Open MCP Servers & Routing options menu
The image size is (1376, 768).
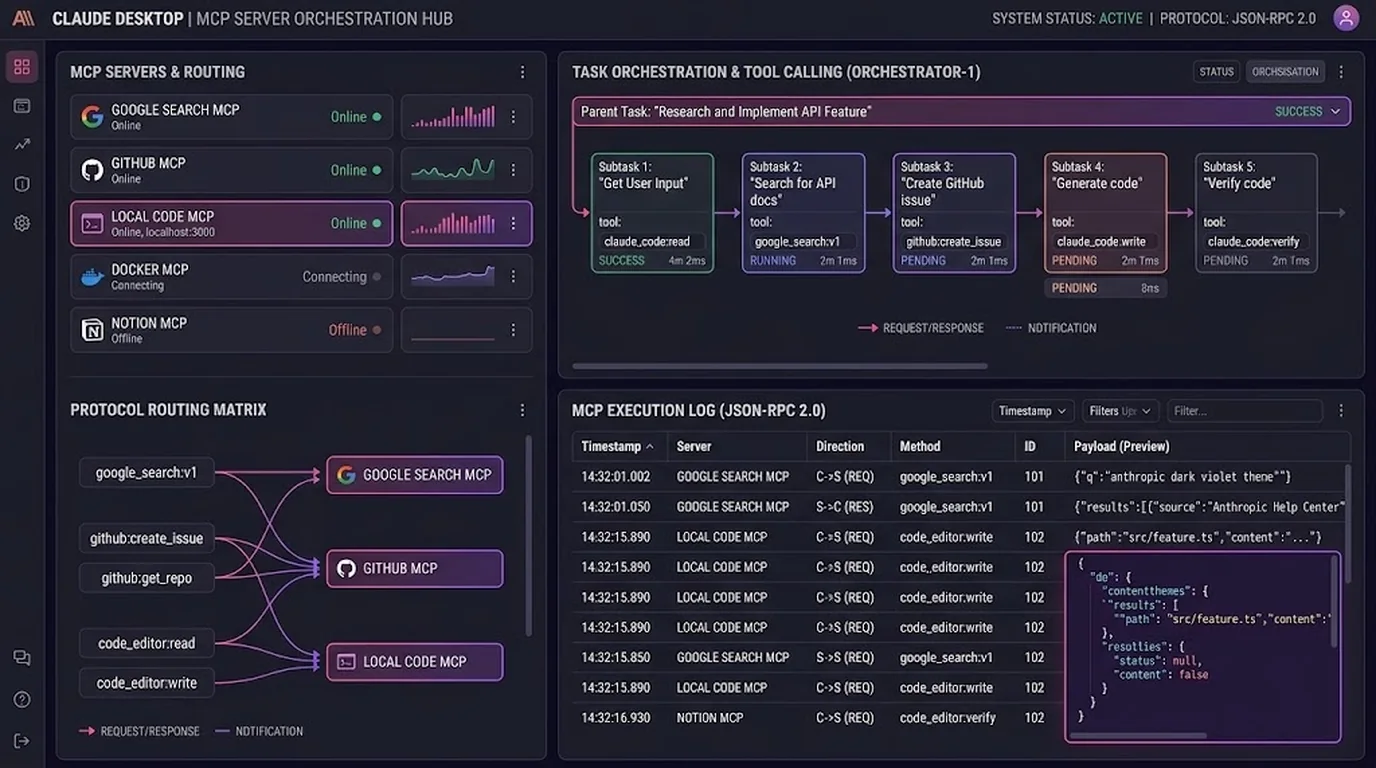coord(522,72)
